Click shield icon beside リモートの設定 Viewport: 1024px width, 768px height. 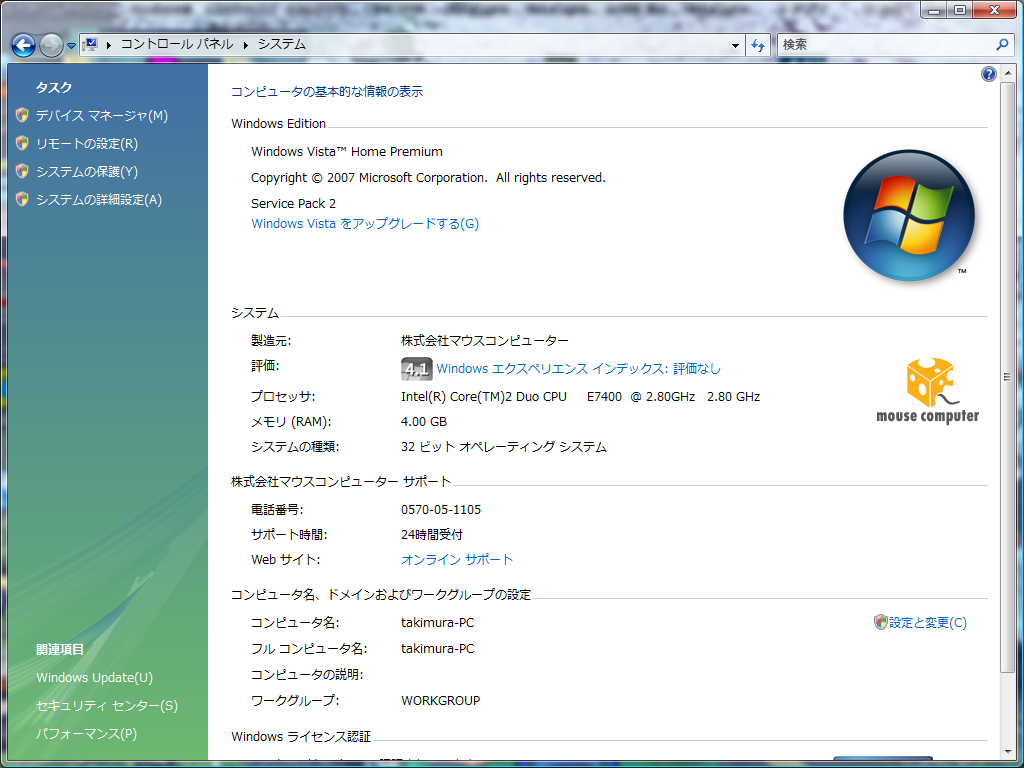pyautogui.click(x=22, y=143)
